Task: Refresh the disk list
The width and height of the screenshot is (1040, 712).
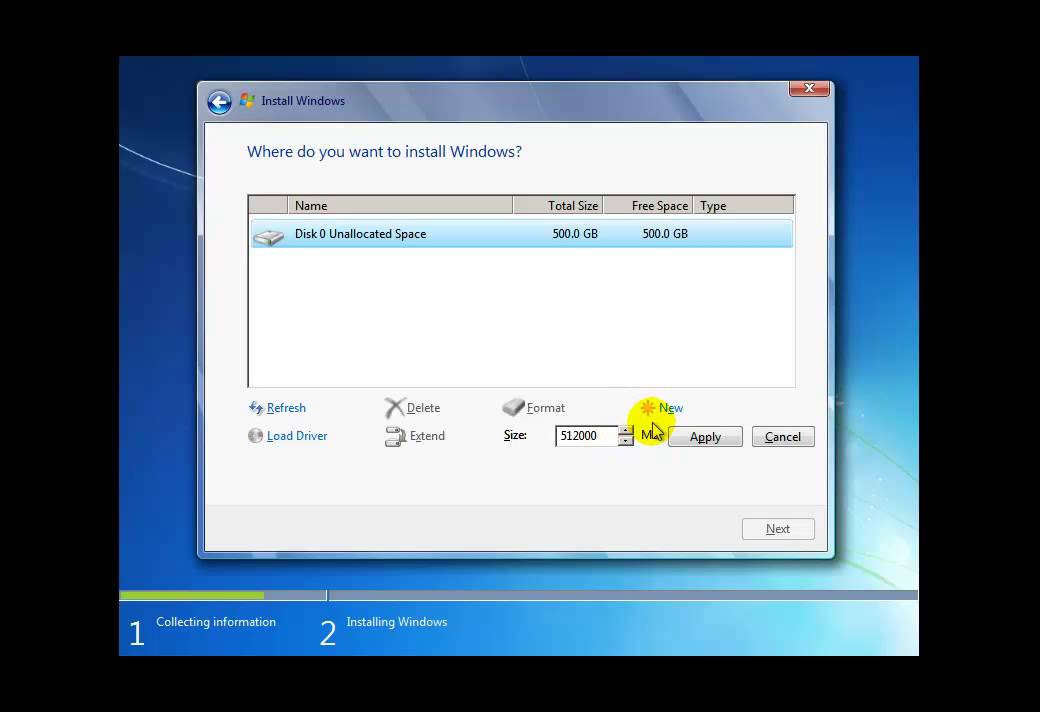Action: point(286,408)
